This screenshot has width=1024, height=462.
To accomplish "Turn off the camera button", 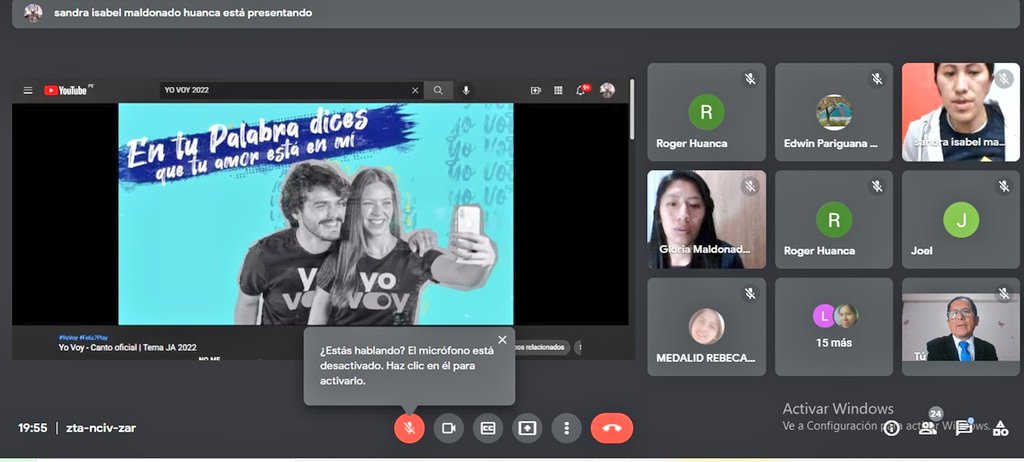I will (449, 428).
